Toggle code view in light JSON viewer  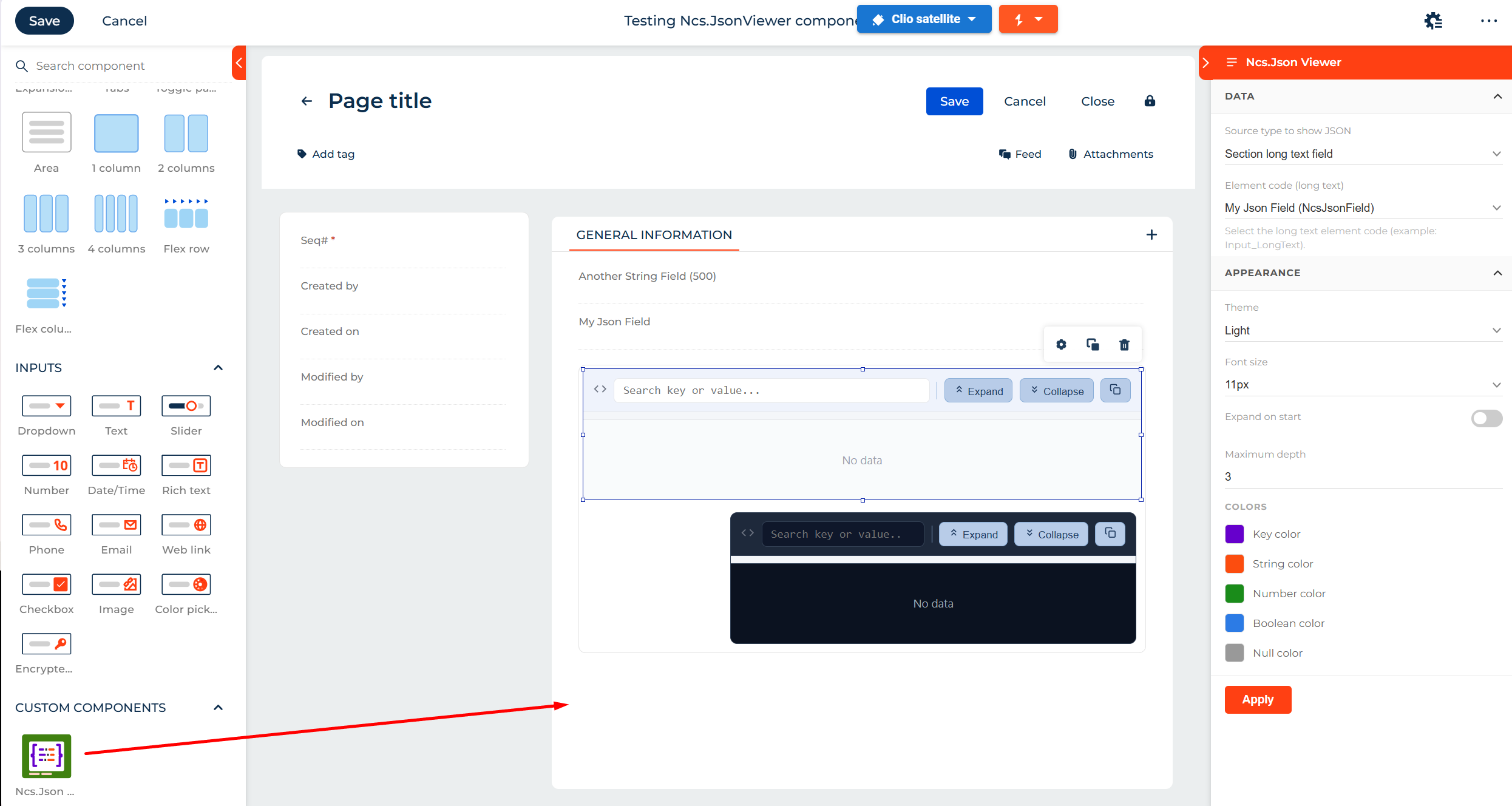[x=600, y=389]
